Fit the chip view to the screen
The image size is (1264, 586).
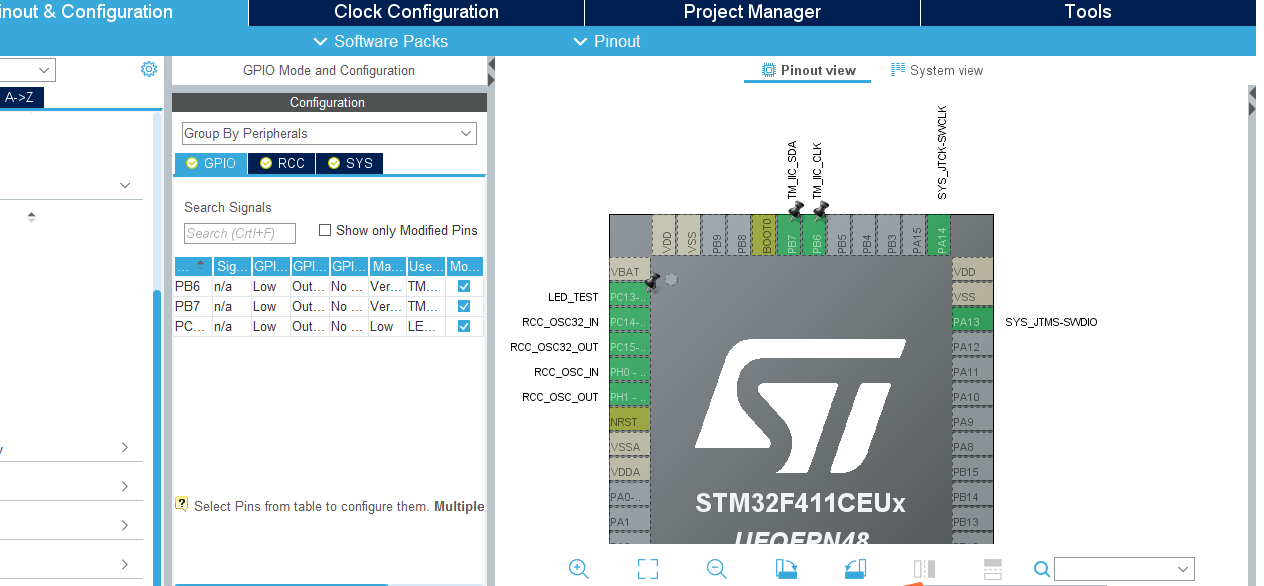pyautogui.click(x=647, y=568)
